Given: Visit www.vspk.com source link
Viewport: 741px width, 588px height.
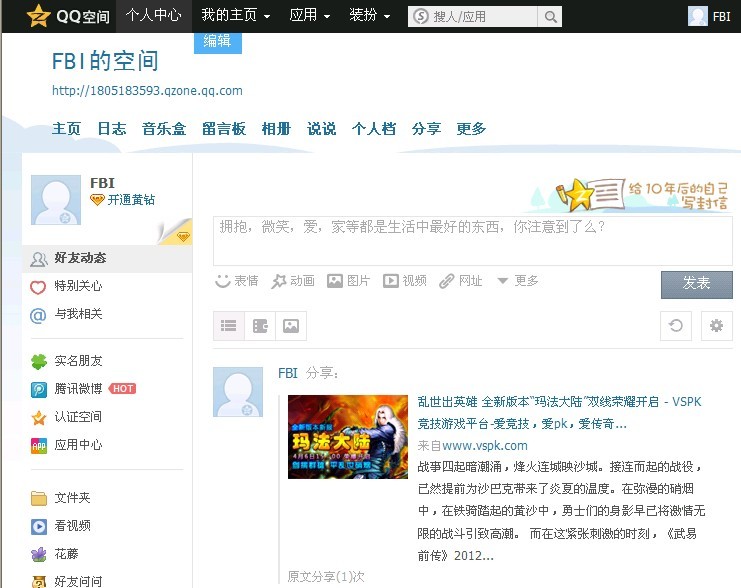Looking at the screenshot, I should pyautogui.click(x=485, y=445).
